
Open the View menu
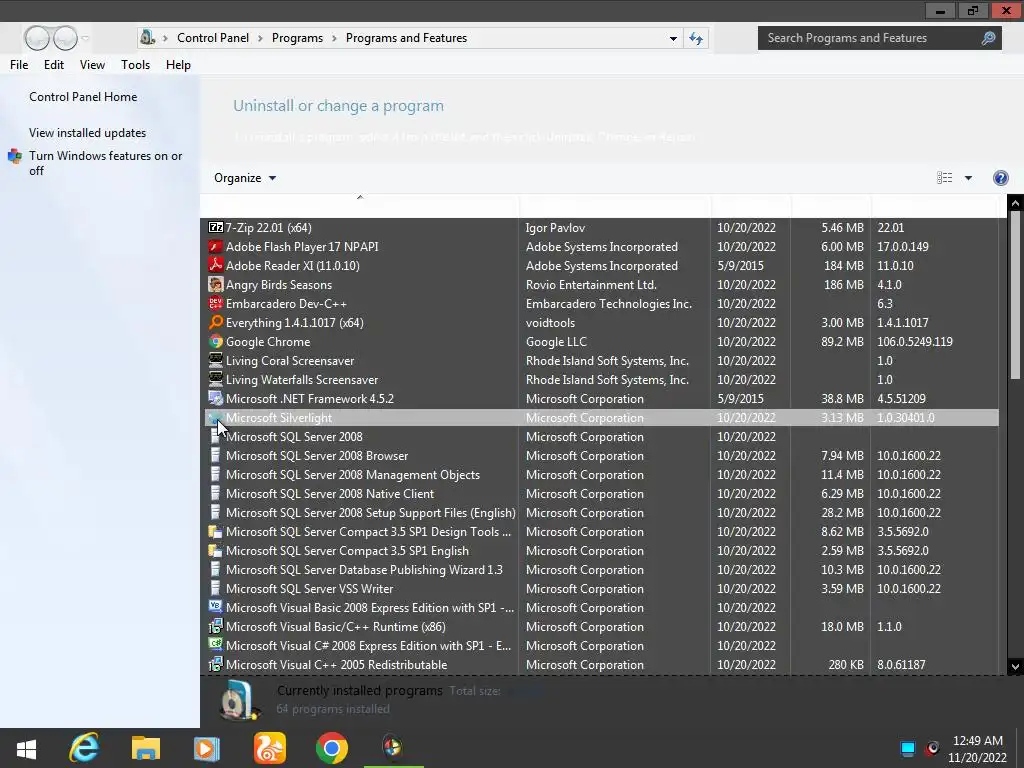pyautogui.click(x=92, y=65)
